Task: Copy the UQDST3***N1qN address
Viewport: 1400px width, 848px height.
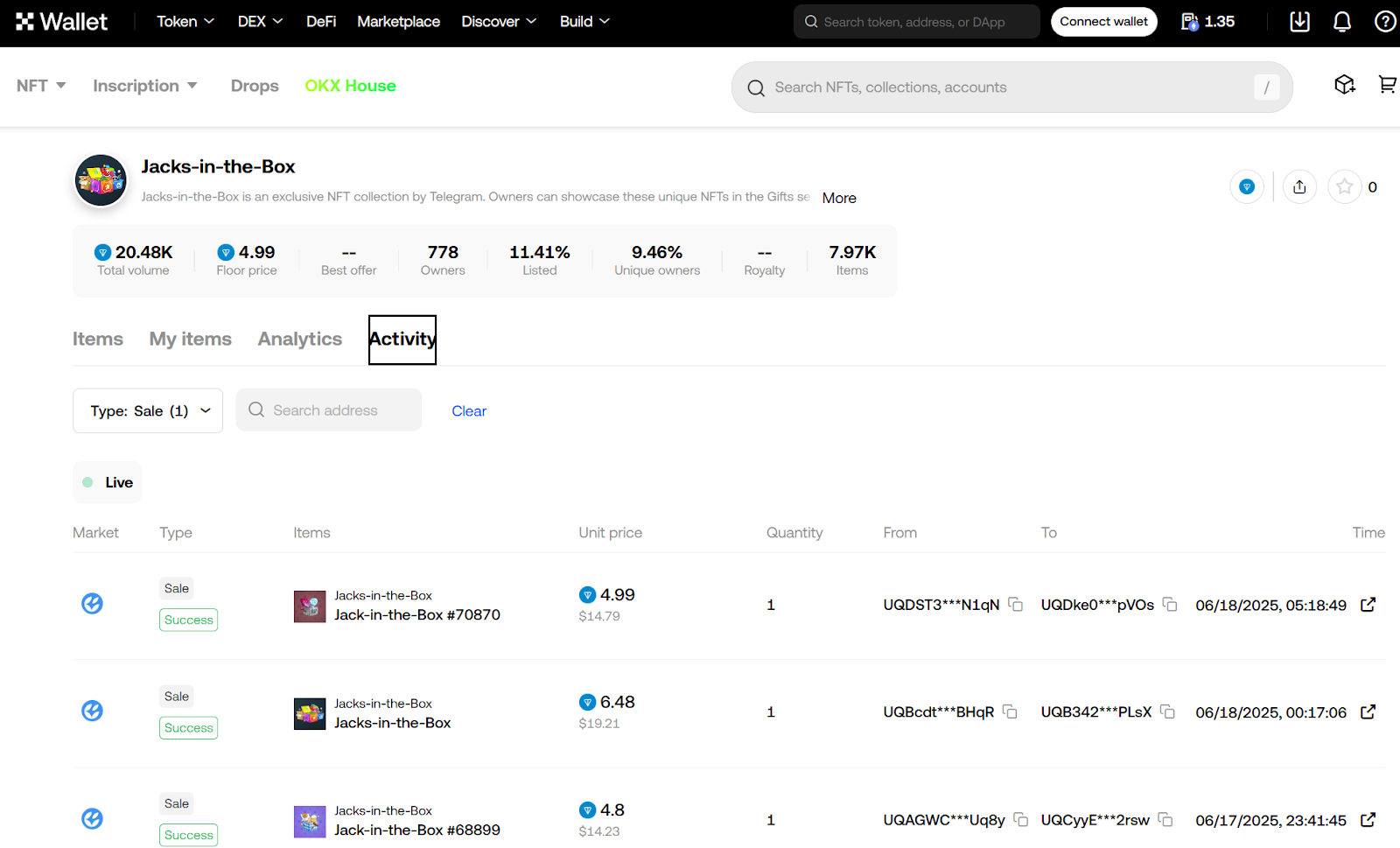Action: (1016, 604)
